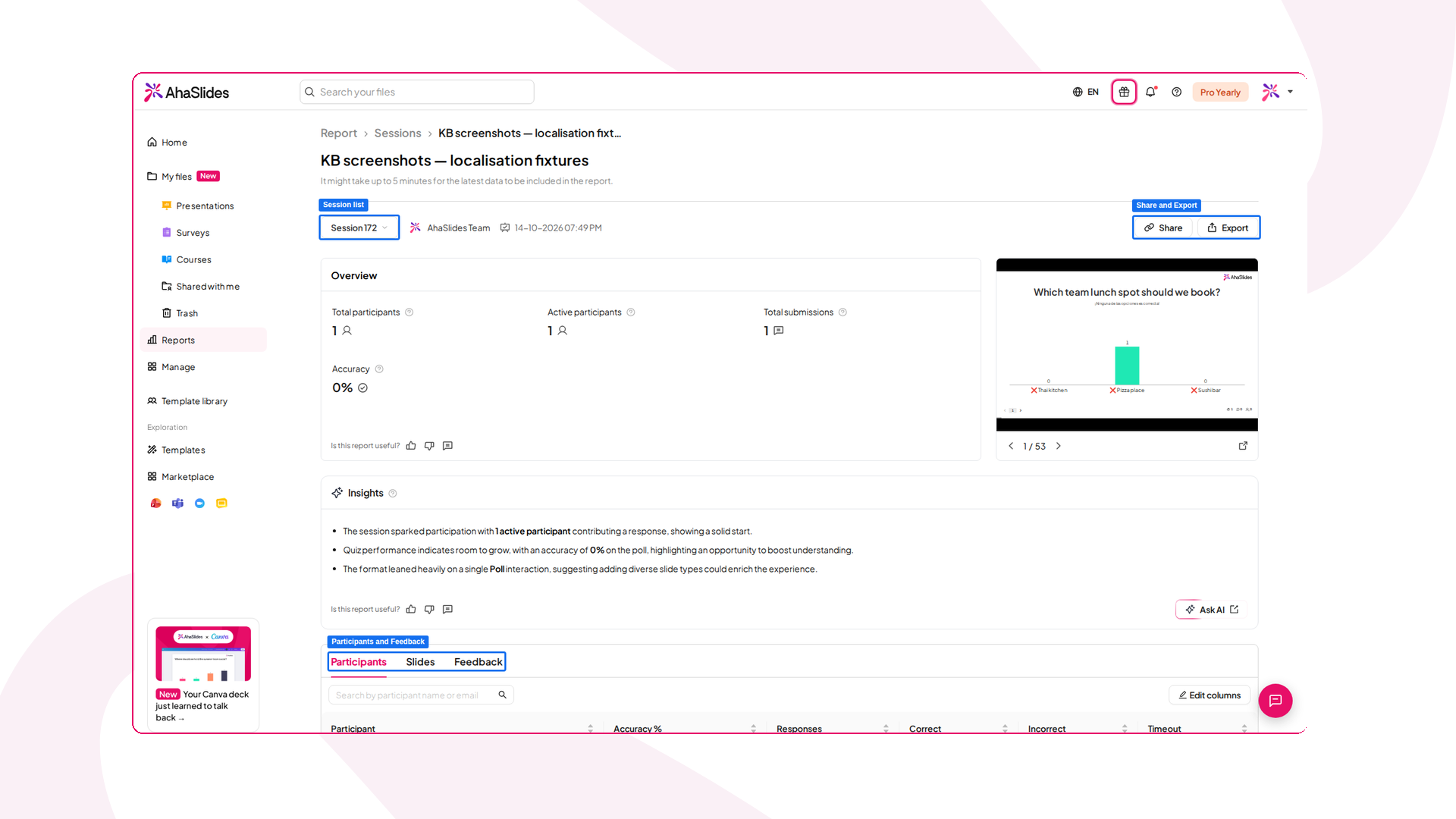Thumbs up the Overview report
Screen dimensions: 1456x819
coord(411,446)
